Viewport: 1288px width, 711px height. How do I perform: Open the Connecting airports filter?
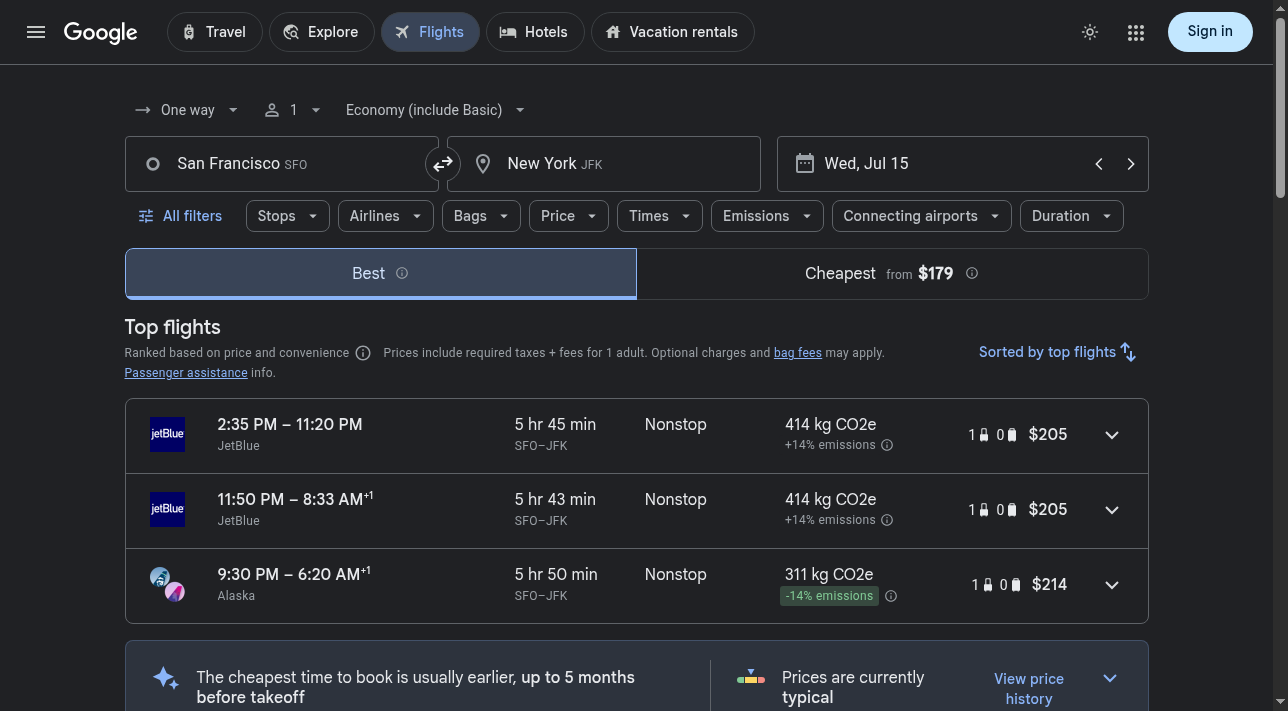(x=922, y=216)
